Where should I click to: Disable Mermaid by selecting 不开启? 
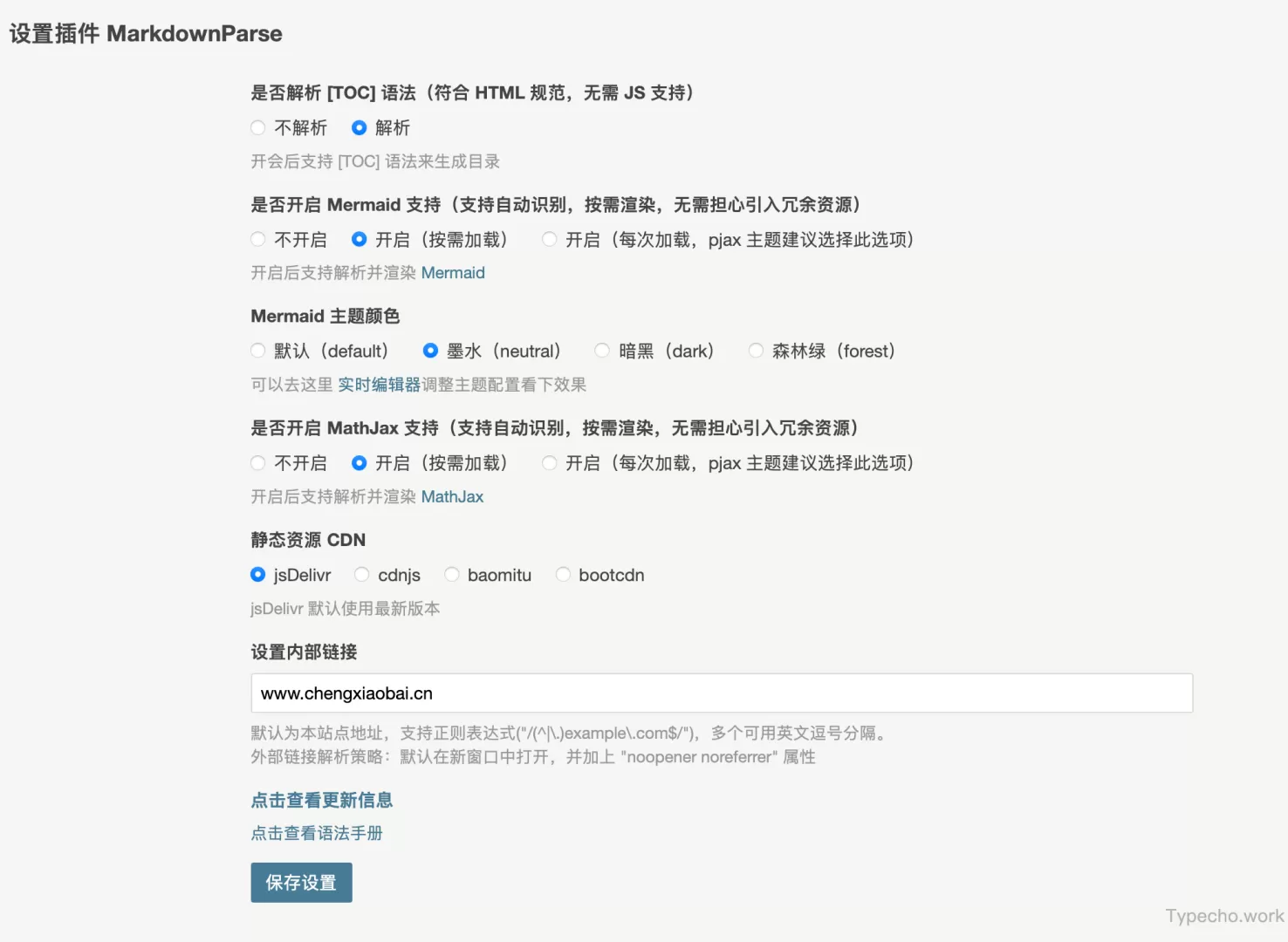coord(258,239)
